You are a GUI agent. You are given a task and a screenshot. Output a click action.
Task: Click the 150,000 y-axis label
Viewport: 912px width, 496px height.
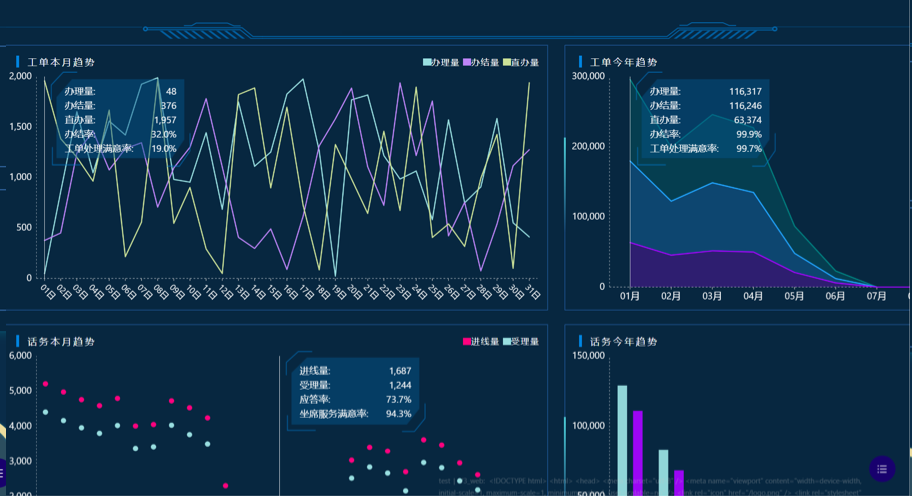(588, 355)
